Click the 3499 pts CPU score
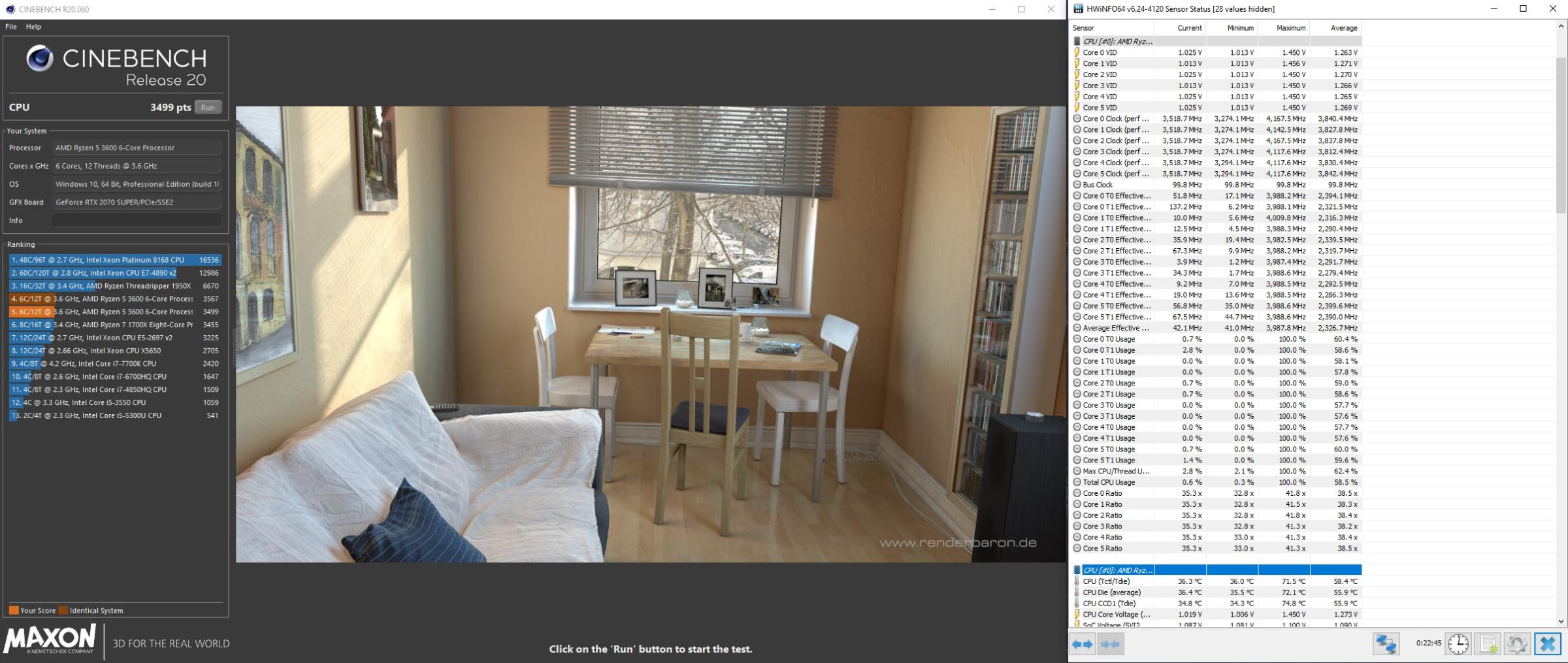The width and height of the screenshot is (1568, 663). tap(171, 107)
